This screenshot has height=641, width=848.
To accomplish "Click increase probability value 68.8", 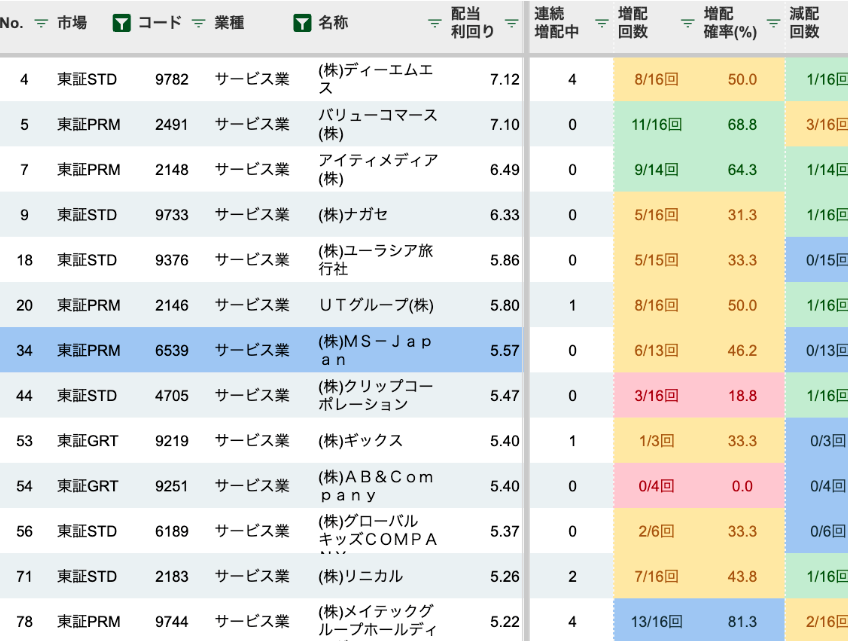I will tap(742, 125).
